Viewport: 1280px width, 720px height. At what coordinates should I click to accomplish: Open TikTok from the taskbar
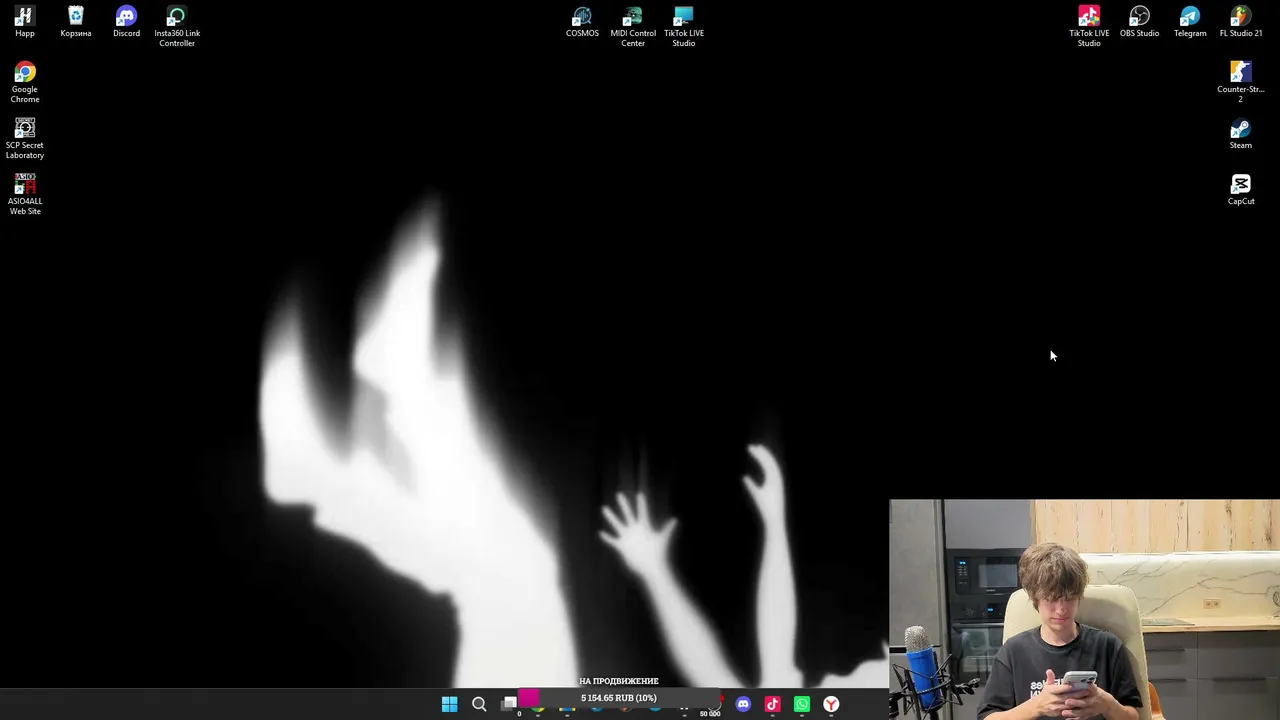click(772, 704)
